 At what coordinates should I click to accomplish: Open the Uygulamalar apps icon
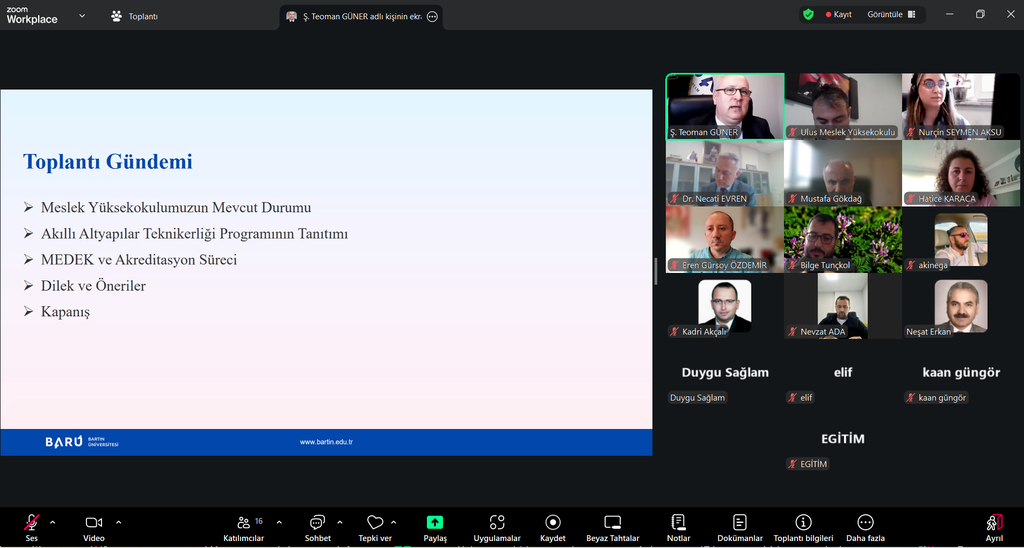(x=497, y=524)
